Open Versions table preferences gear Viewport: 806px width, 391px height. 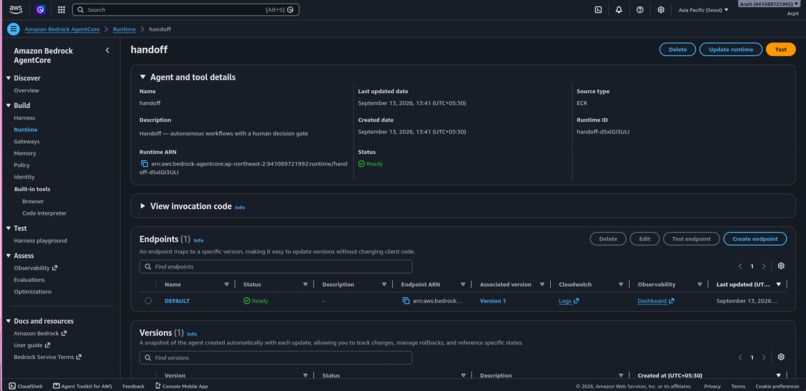(x=781, y=357)
